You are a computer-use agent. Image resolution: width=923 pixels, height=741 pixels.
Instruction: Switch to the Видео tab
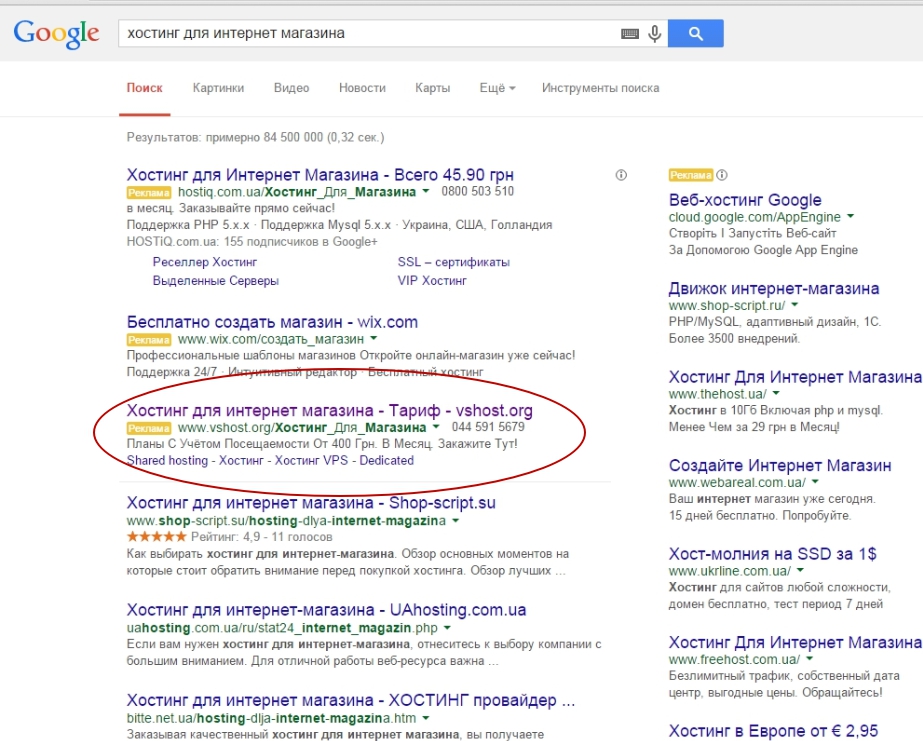click(x=291, y=88)
